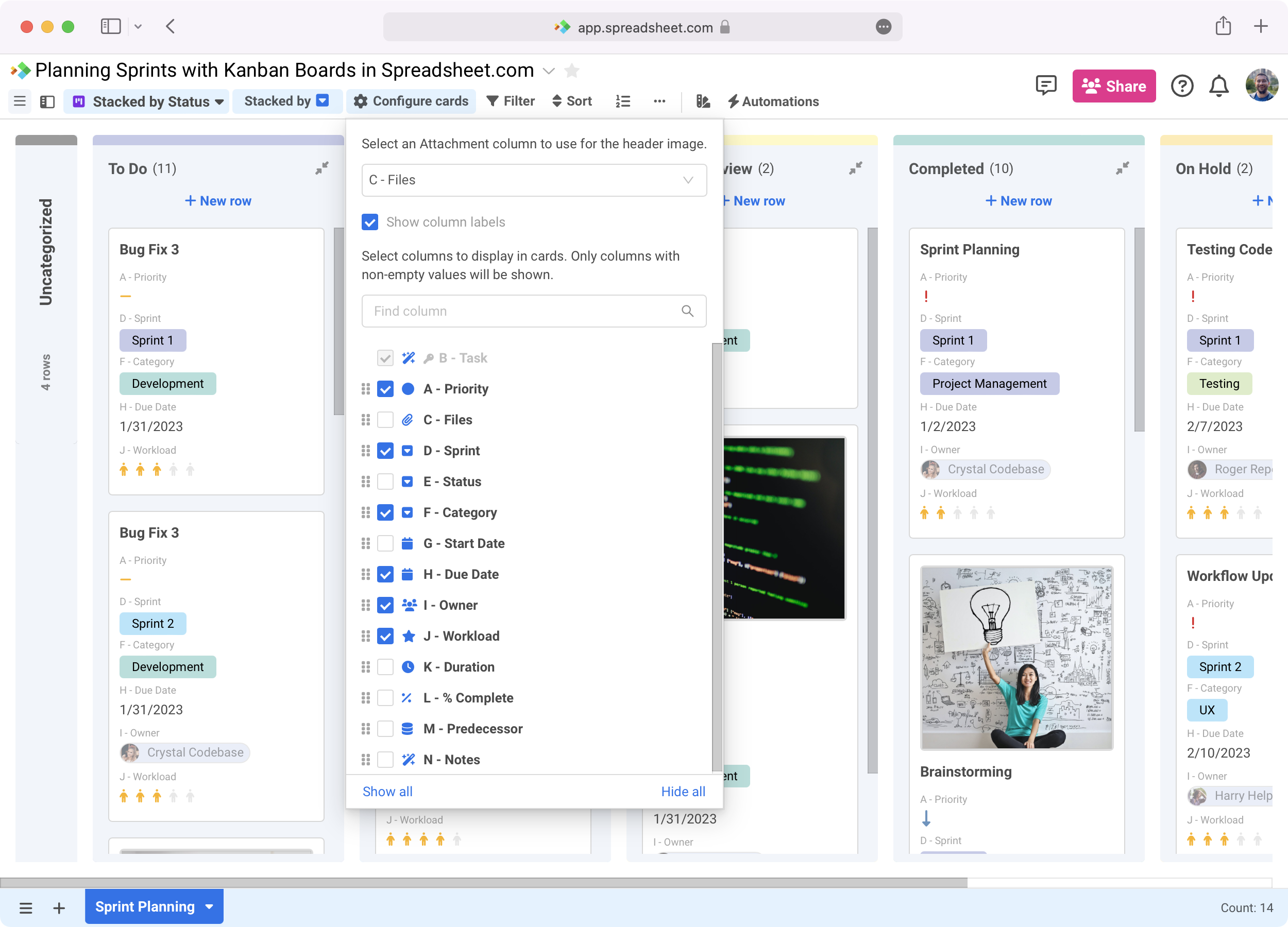Open help with the question mark icon
This screenshot has width=1288, height=927.
[1182, 85]
